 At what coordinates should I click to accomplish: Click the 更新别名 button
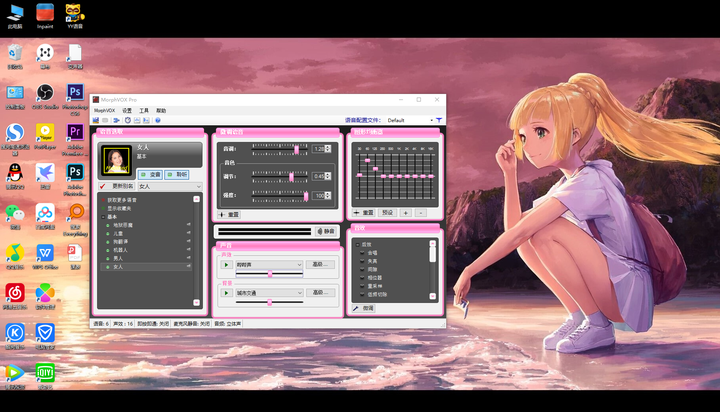pyautogui.click(x=117, y=186)
